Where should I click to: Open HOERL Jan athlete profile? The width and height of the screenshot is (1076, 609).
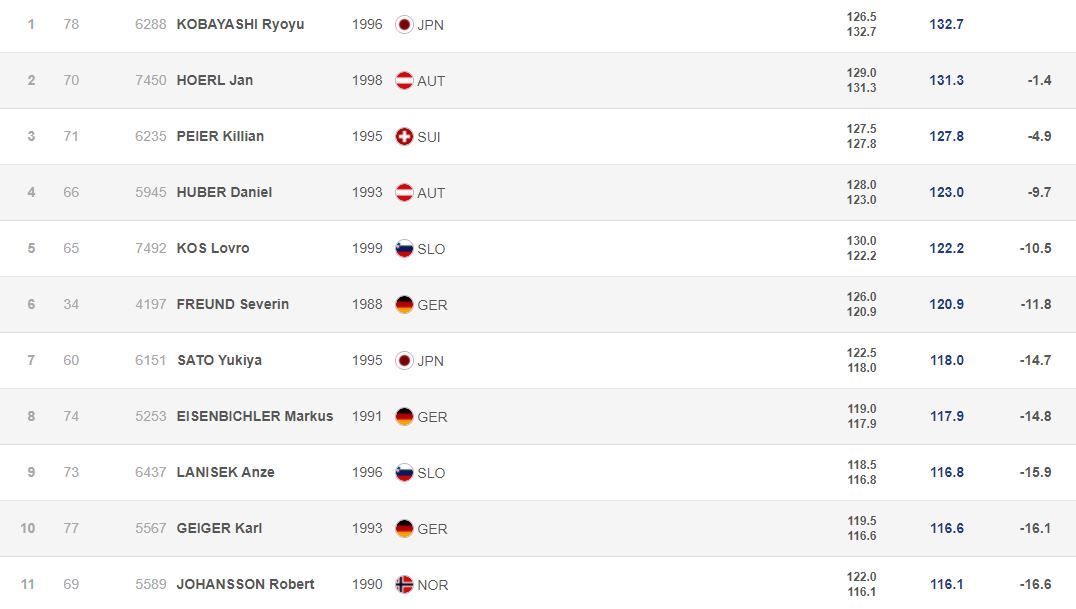[x=215, y=80]
